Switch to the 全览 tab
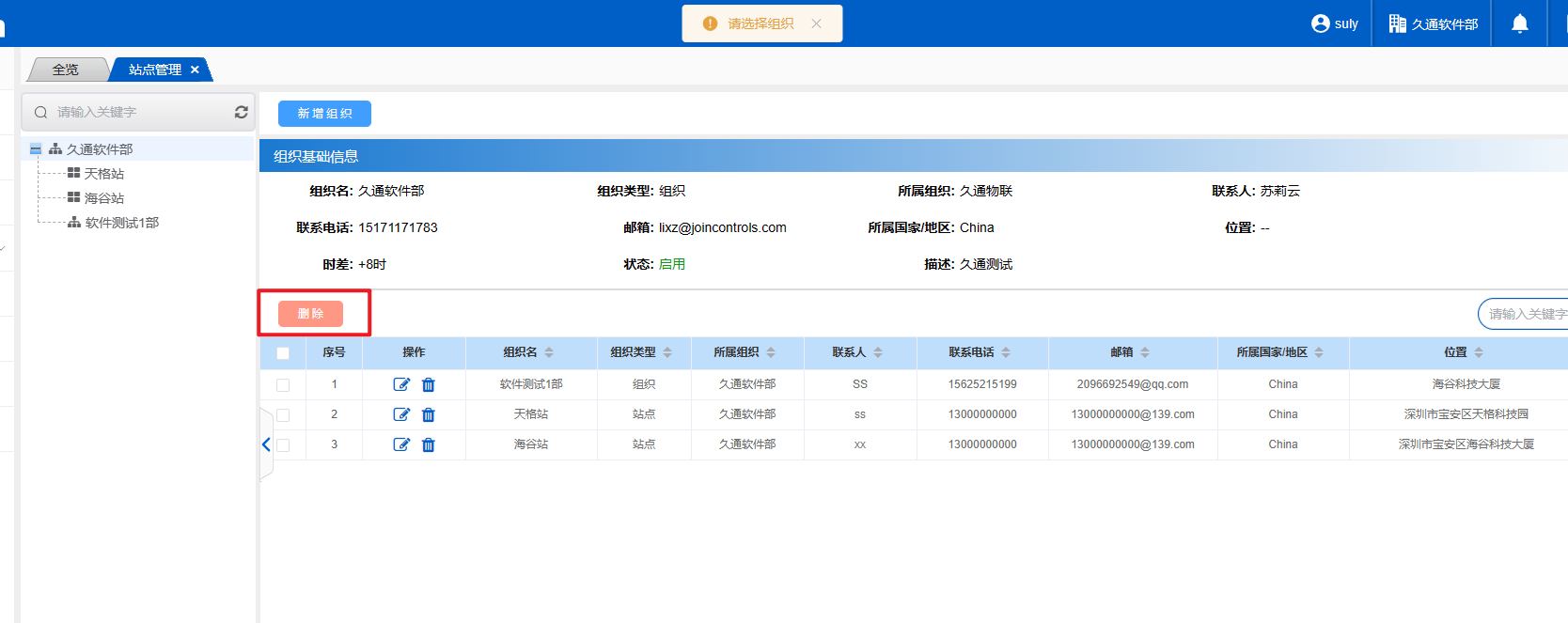This screenshot has height=623, width=1568. point(66,70)
